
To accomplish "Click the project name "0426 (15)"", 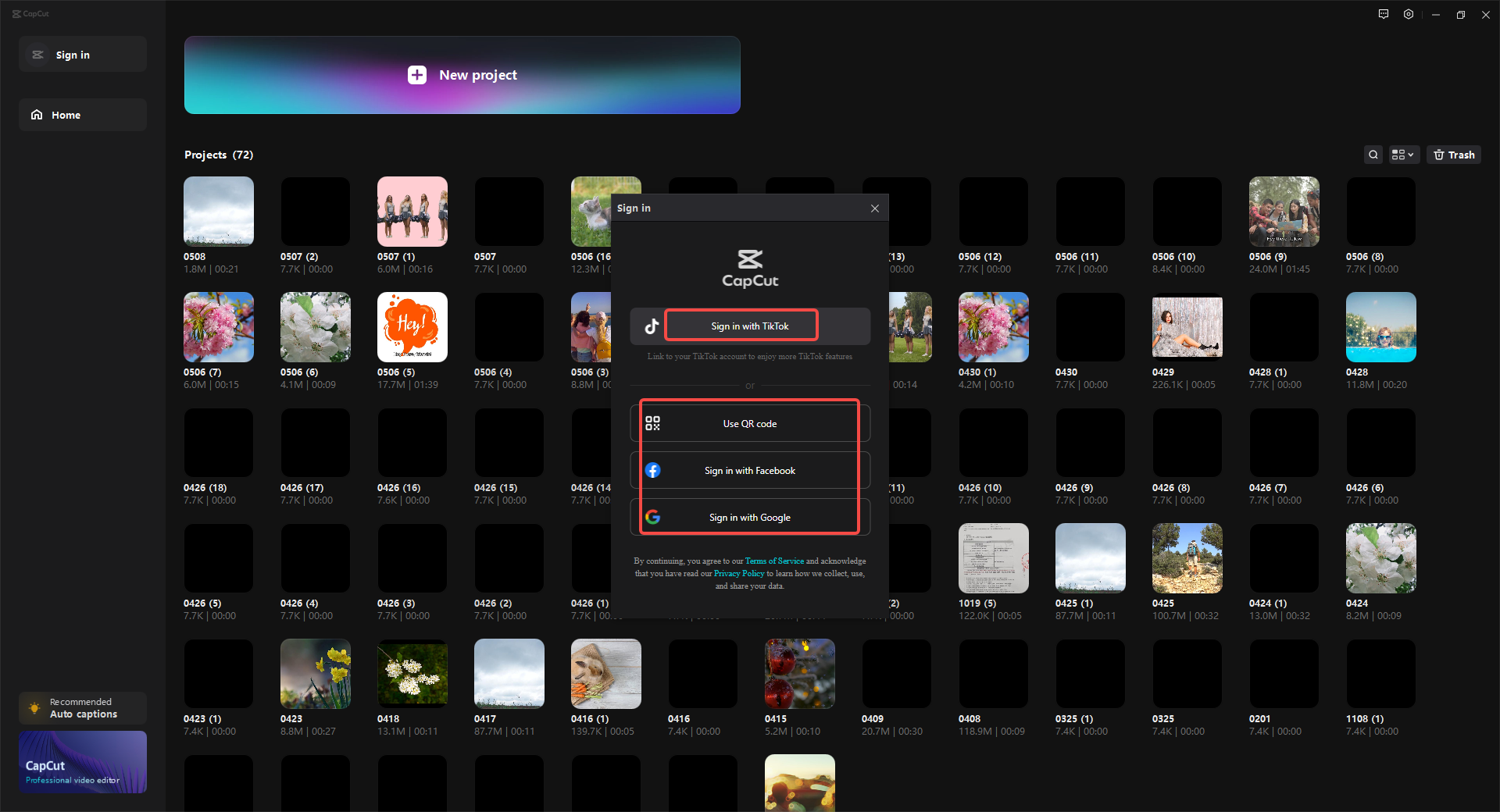I will point(495,487).
